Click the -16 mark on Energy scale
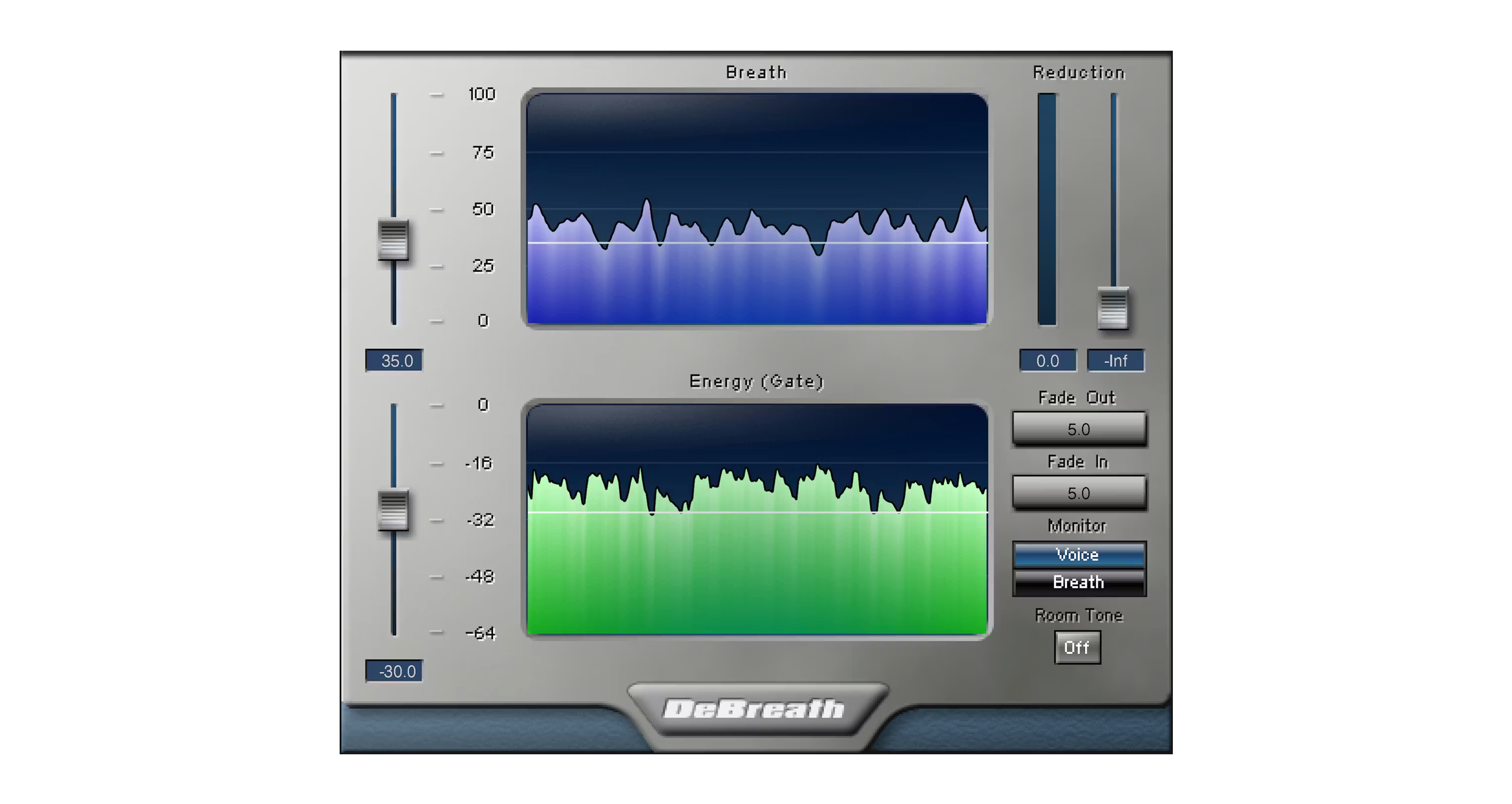This screenshot has height=804, width=1512. click(x=479, y=464)
